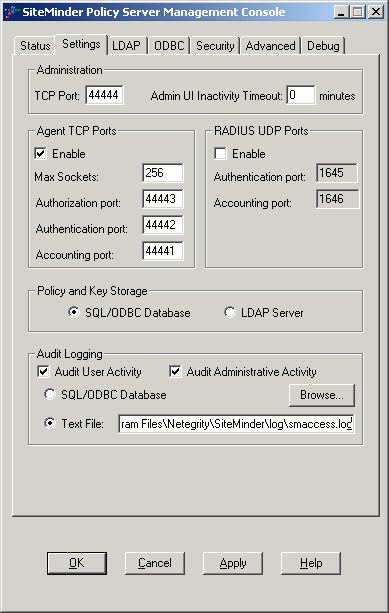This screenshot has width=389, height=613.
Task: Open Help for the console
Action: (311, 563)
